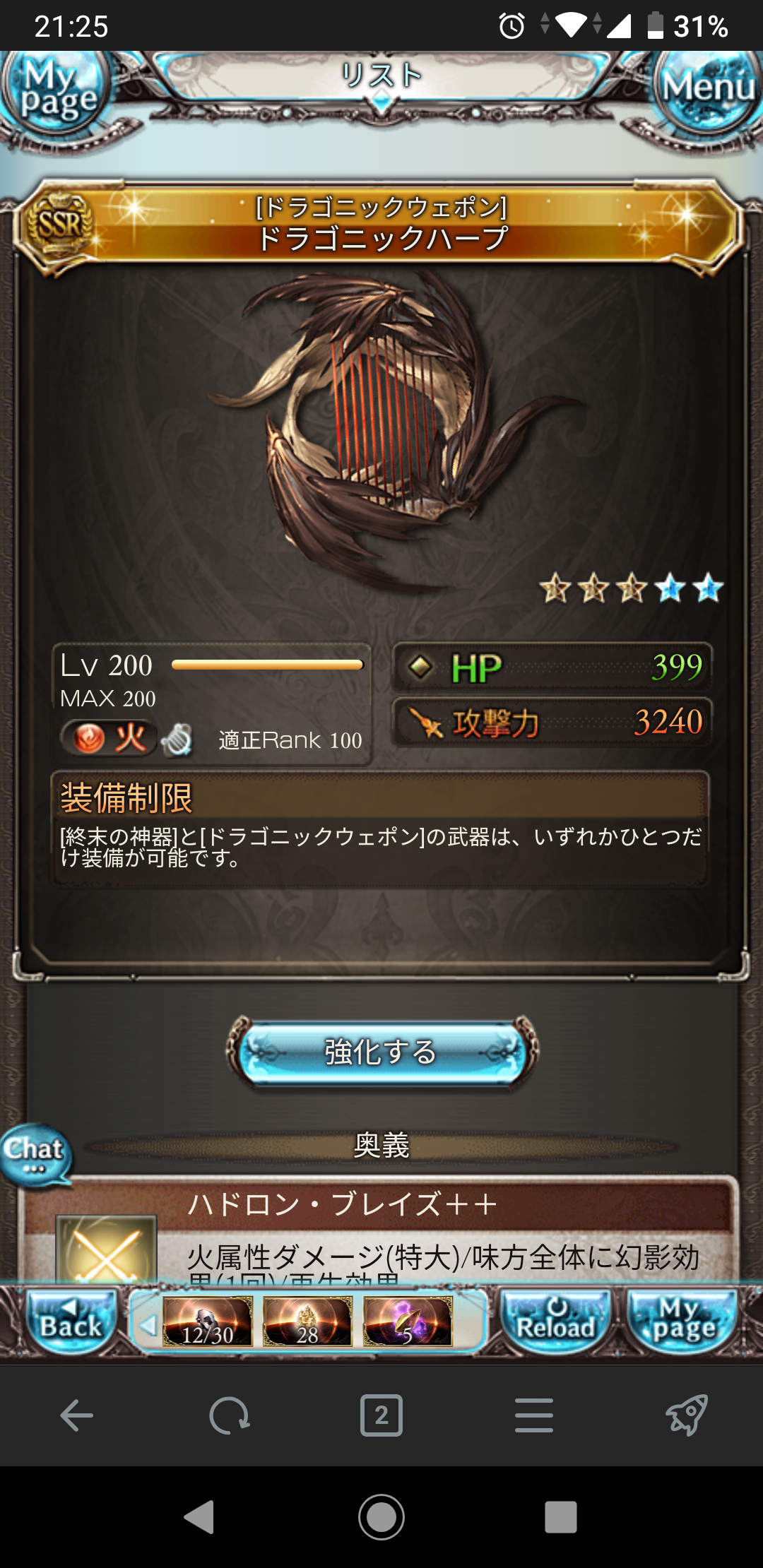Tap the ハドロン・ブレイズ++ skill icon

point(106,1249)
